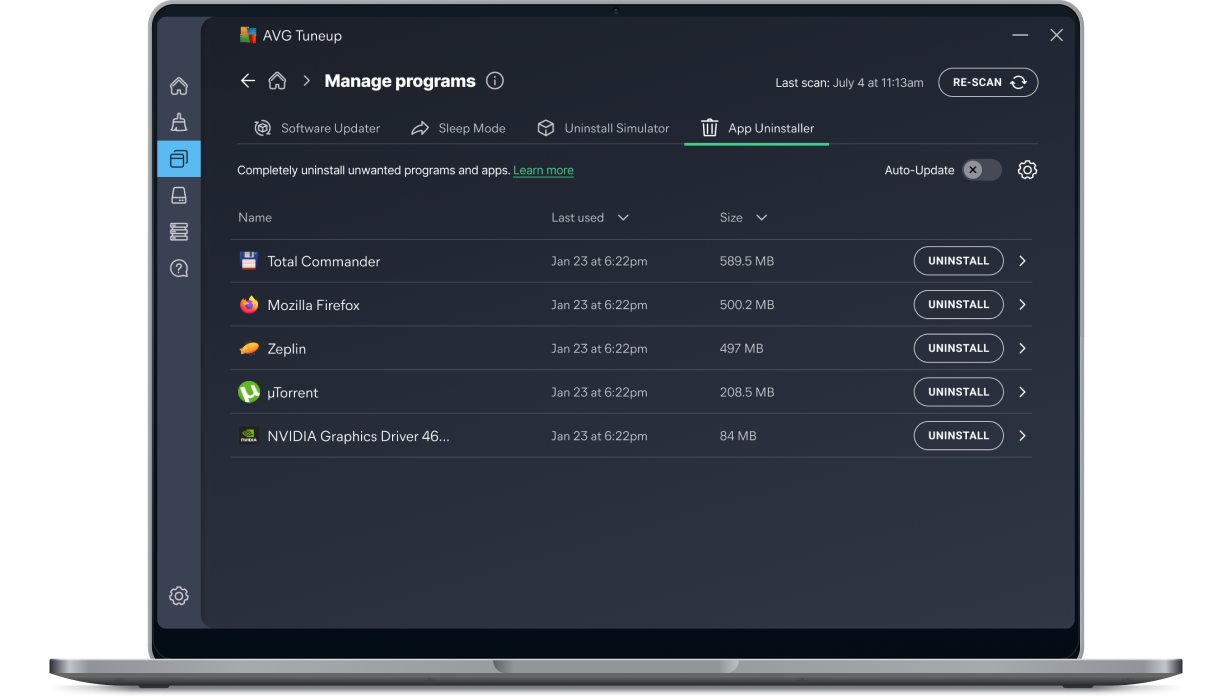Click the gear icon near Auto-Update

pos(1027,170)
